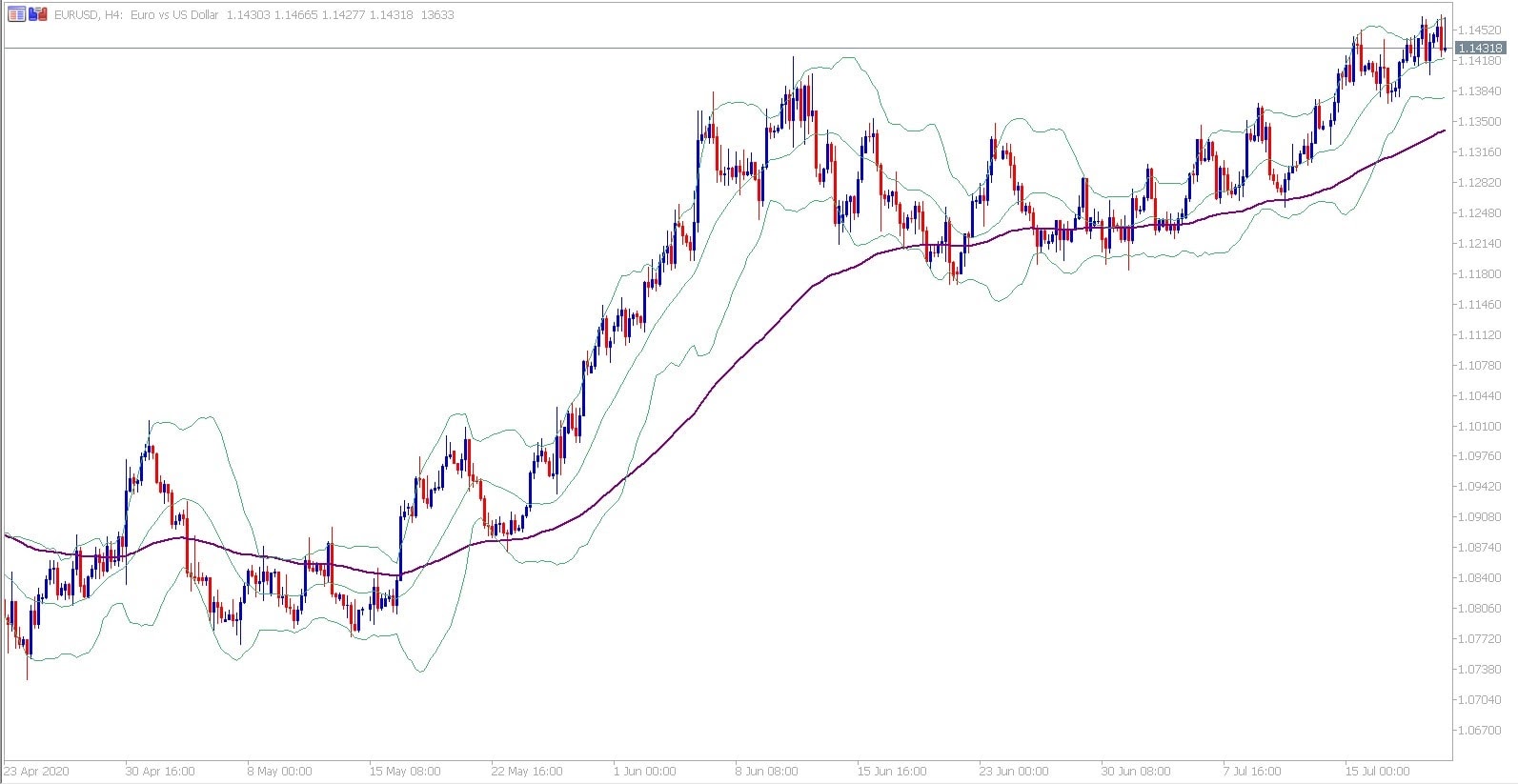This screenshot has height=784, width=1518.
Task: Click the 23 Apr 2020 date label
Action: tap(37, 771)
